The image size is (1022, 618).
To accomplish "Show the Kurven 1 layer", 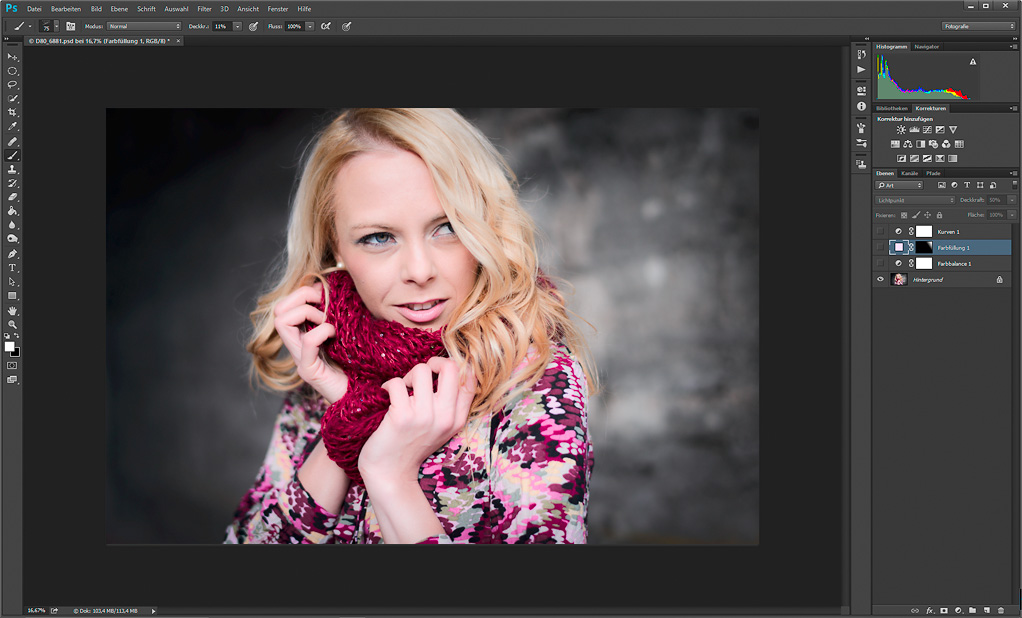I will pos(881,231).
